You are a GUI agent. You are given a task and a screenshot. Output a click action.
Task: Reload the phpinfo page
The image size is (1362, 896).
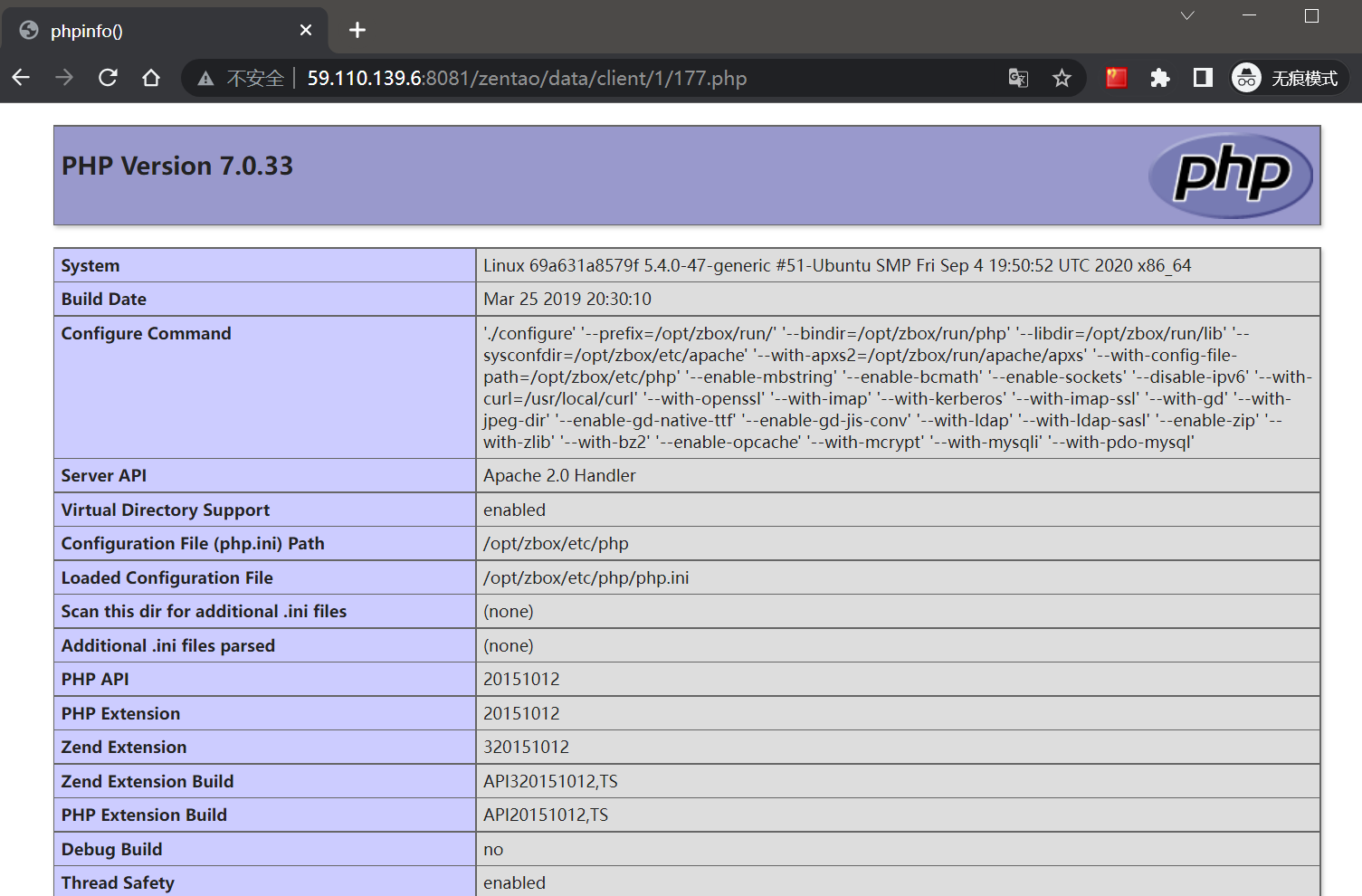108,78
